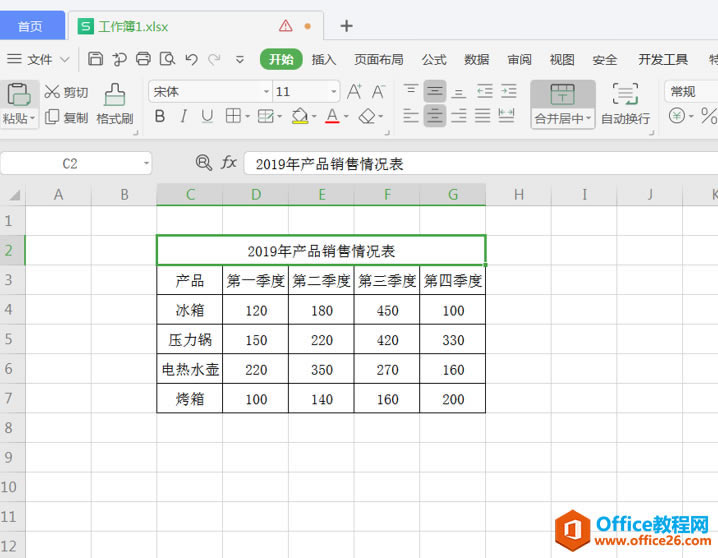718x558 pixels.
Task: Click the zoom magnifier beside fx
Action: click(x=203, y=163)
